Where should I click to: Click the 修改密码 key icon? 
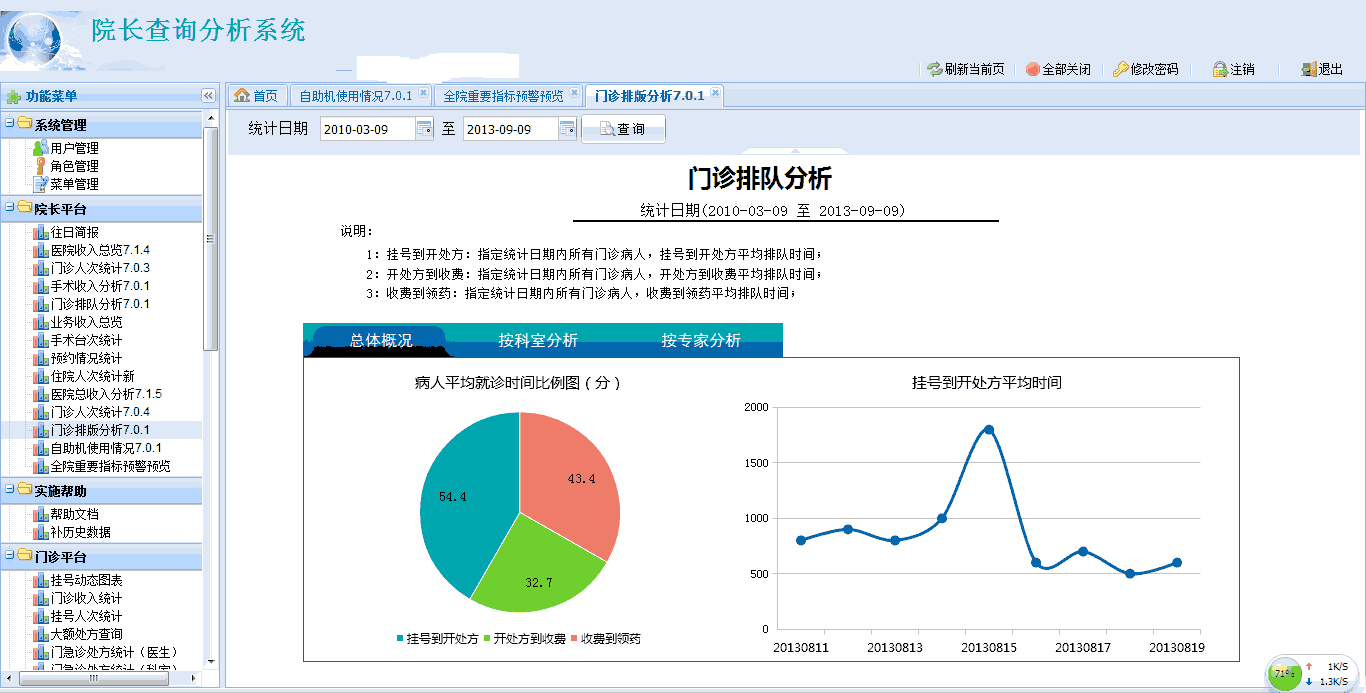point(1121,69)
